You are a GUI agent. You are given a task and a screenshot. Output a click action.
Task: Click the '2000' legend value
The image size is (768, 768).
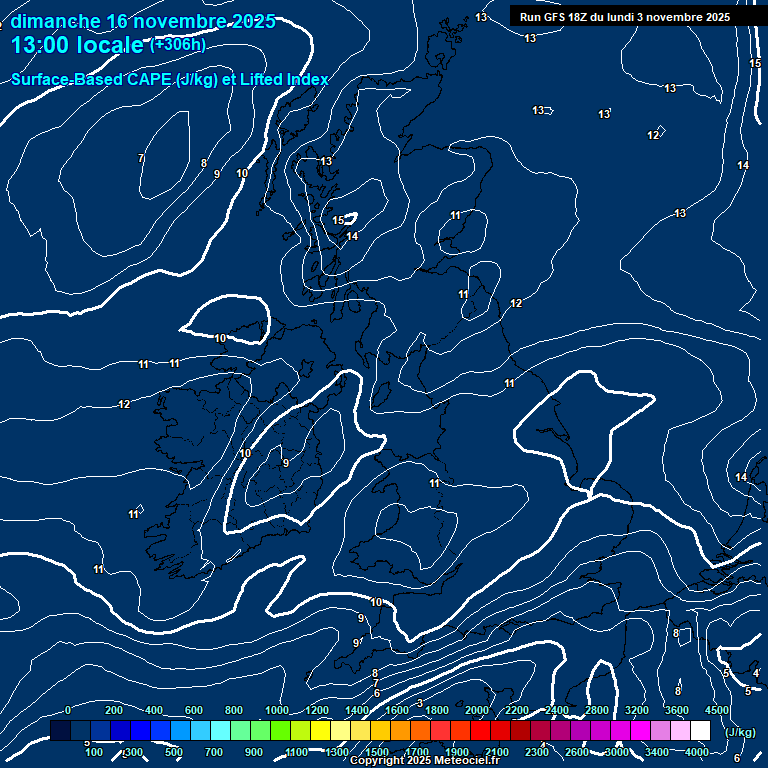pos(477,710)
